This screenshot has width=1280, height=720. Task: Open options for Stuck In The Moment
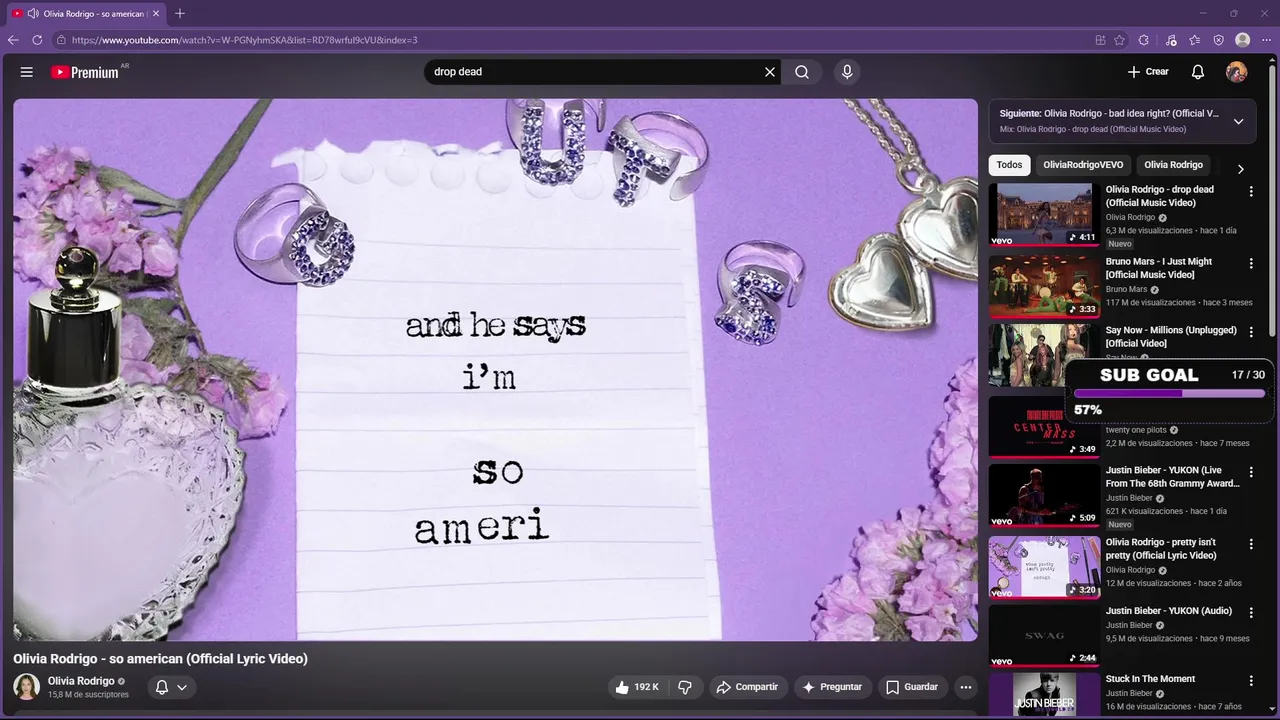1251,680
